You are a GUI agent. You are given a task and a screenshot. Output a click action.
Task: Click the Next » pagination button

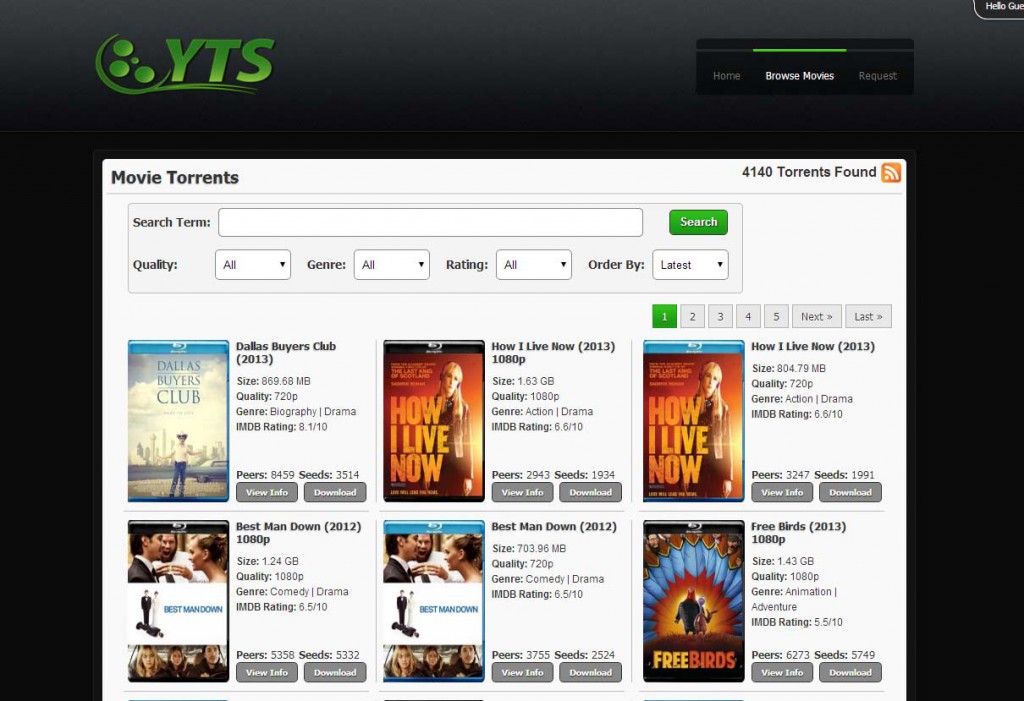click(816, 316)
